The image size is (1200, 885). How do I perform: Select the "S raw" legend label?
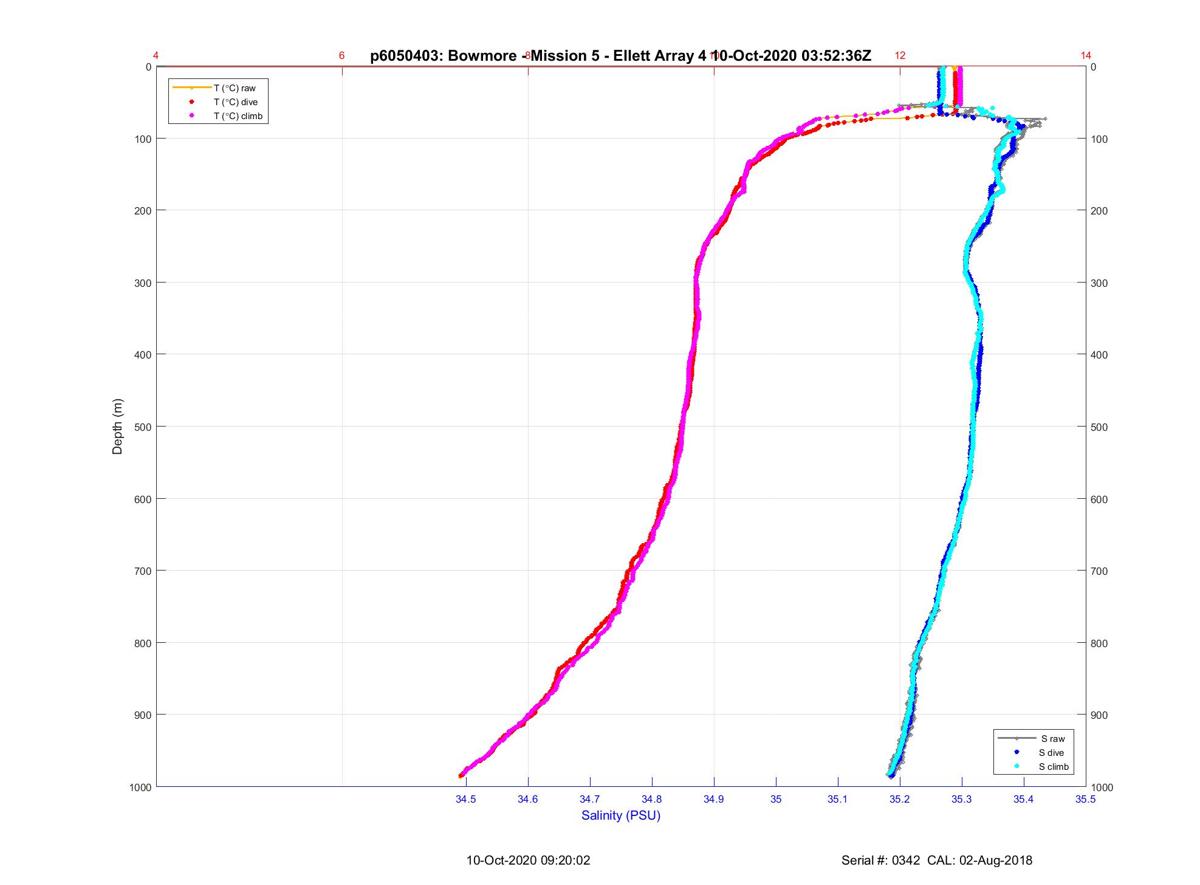pos(1051,738)
